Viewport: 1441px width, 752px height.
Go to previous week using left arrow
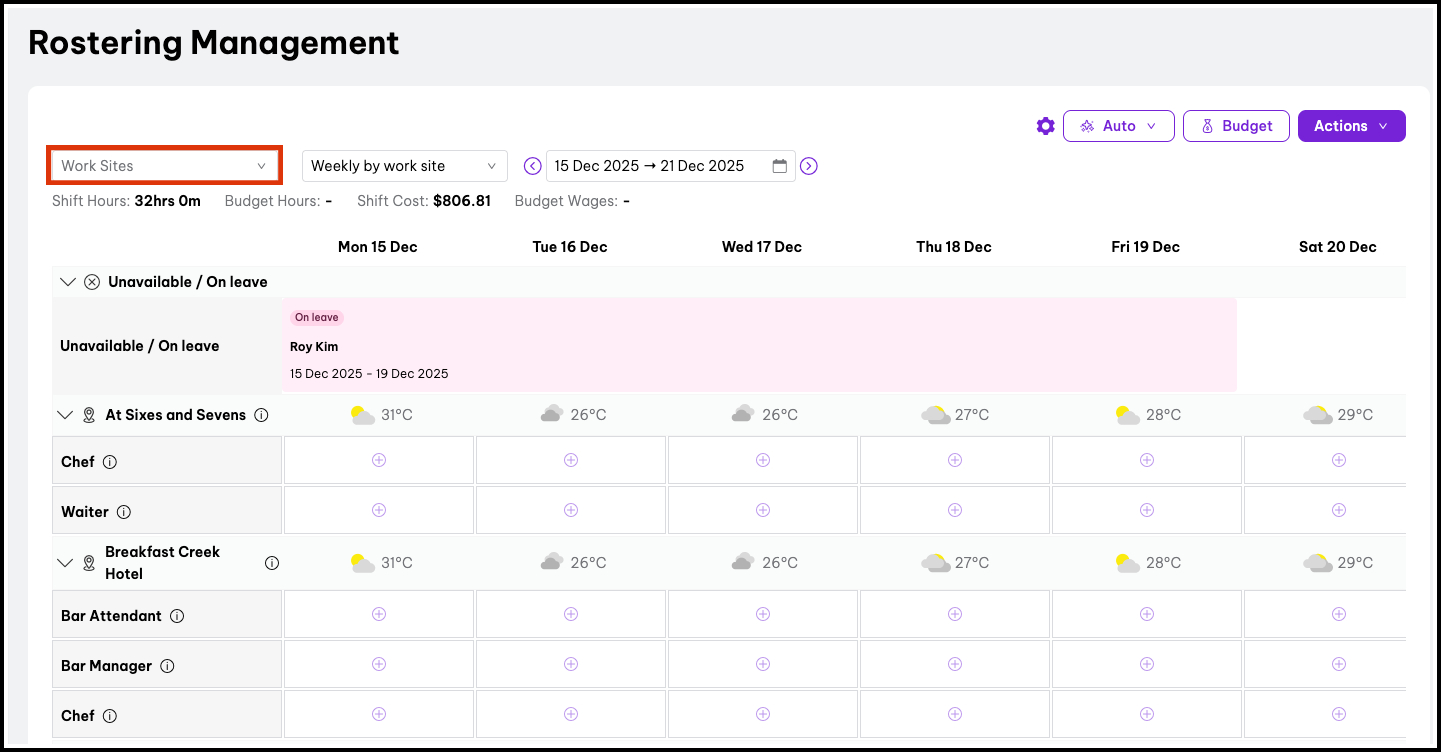click(533, 166)
